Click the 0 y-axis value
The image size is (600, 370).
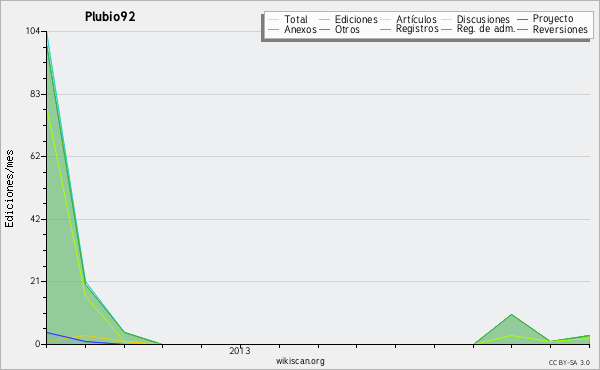(38, 344)
